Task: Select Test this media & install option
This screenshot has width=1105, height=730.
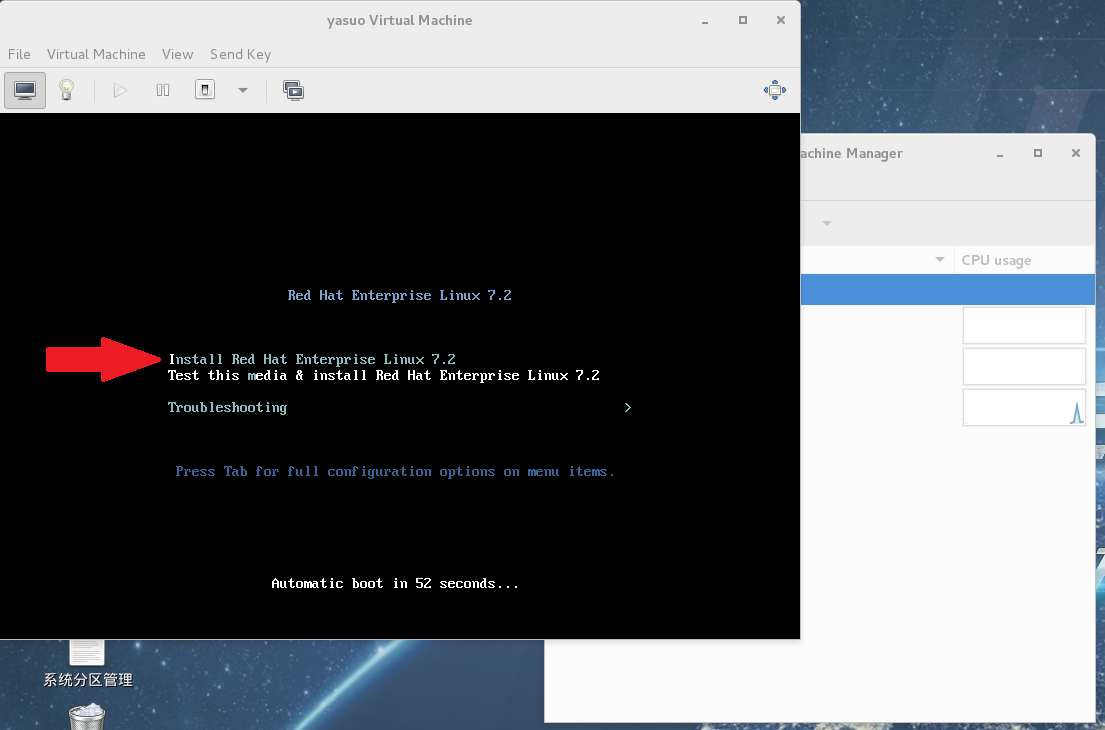Action: pos(384,376)
